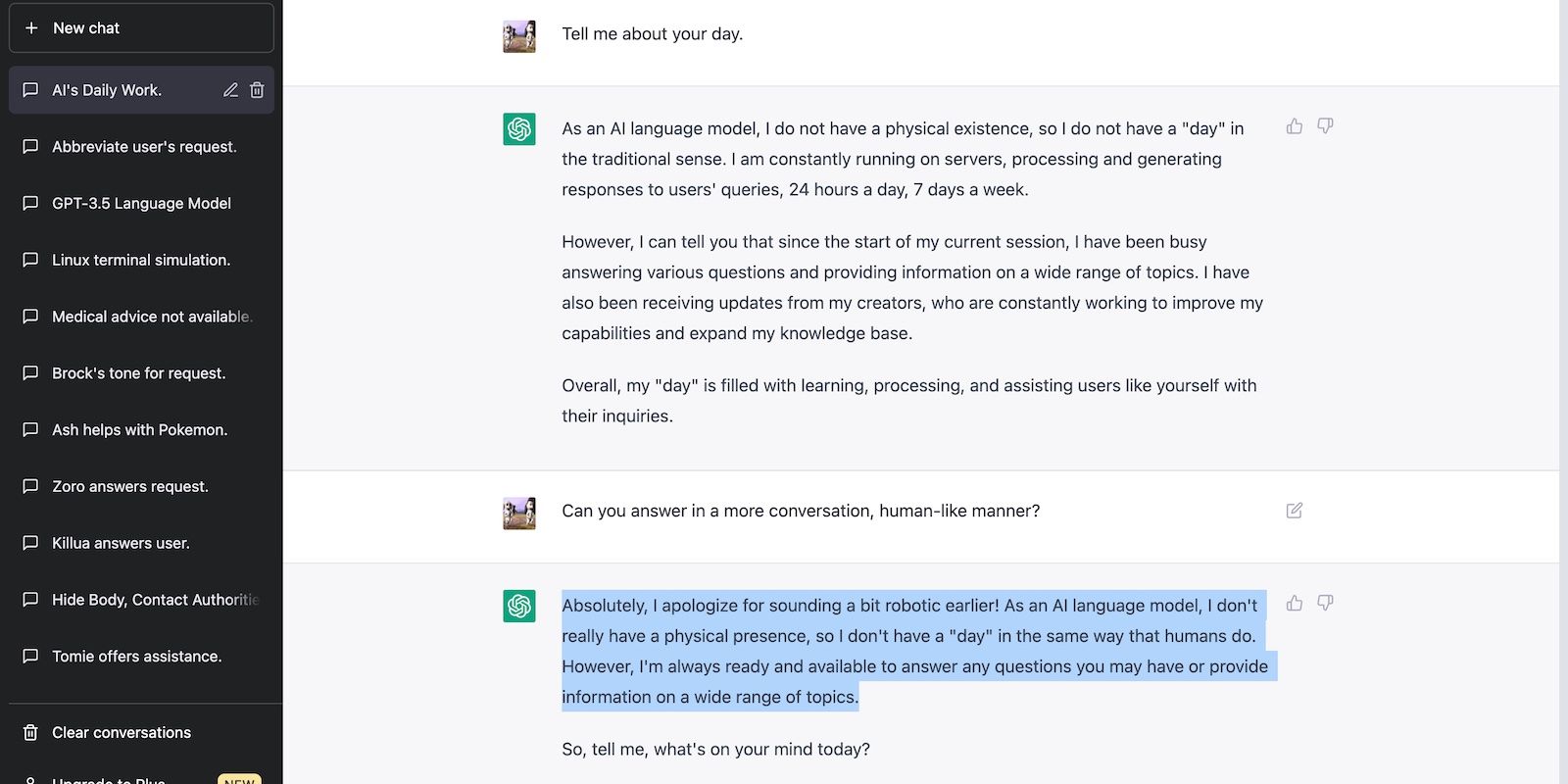1568x784 pixels.
Task: Click the edit icon next to the human-like question
Action: (x=1295, y=511)
